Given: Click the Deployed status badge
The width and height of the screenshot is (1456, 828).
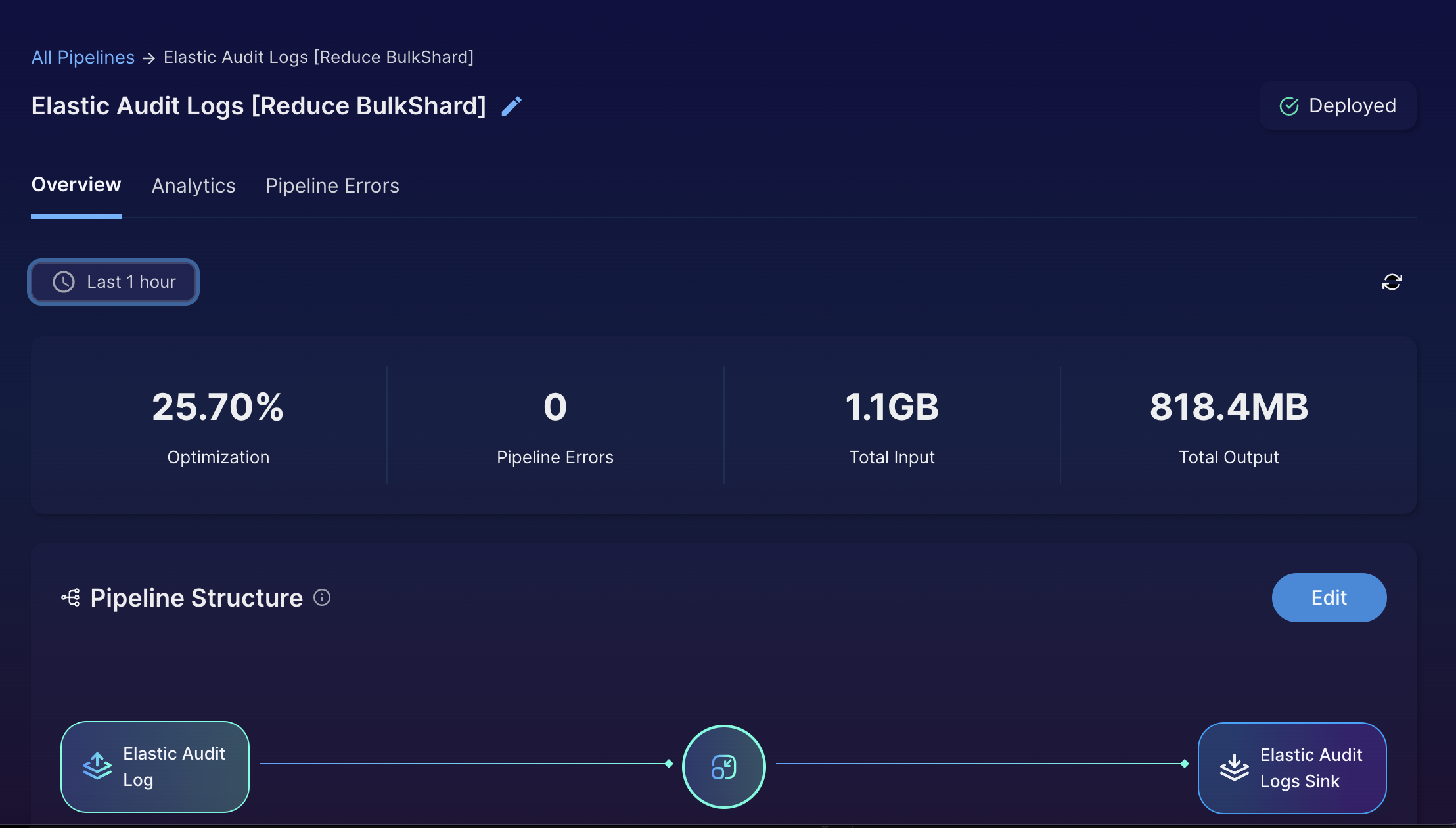Looking at the screenshot, I should point(1338,106).
